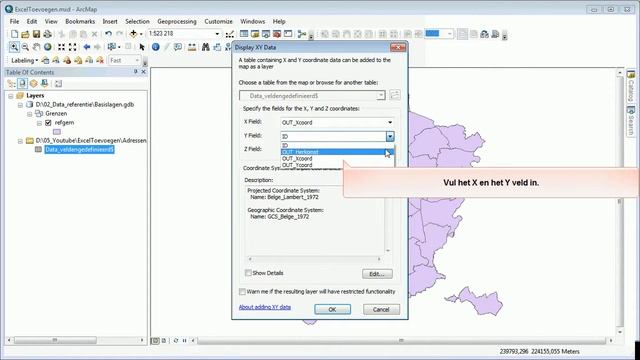The height and width of the screenshot is (360, 640).
Task: Open the ArcToolbox red toolbox icon
Action: (277, 34)
